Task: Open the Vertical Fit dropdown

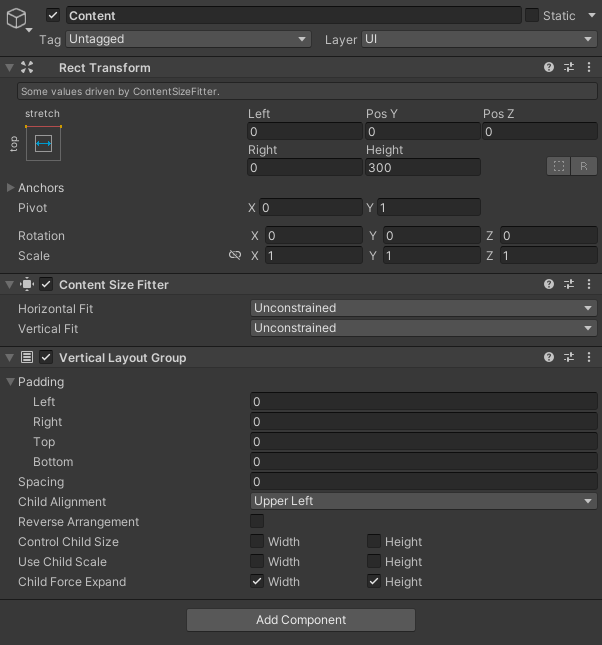Action: pyautogui.click(x=423, y=328)
